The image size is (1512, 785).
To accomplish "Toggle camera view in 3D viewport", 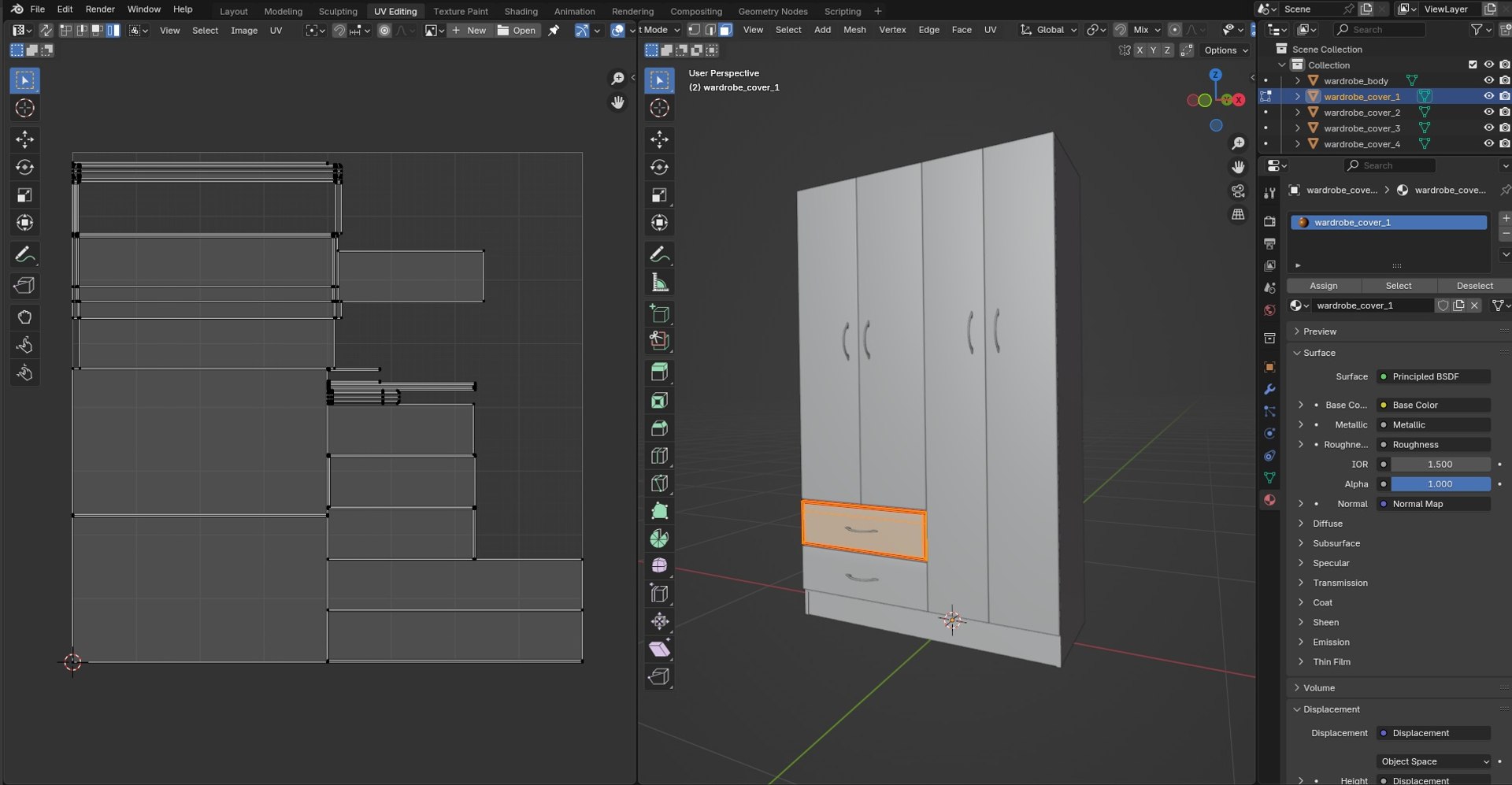I will [x=1238, y=191].
